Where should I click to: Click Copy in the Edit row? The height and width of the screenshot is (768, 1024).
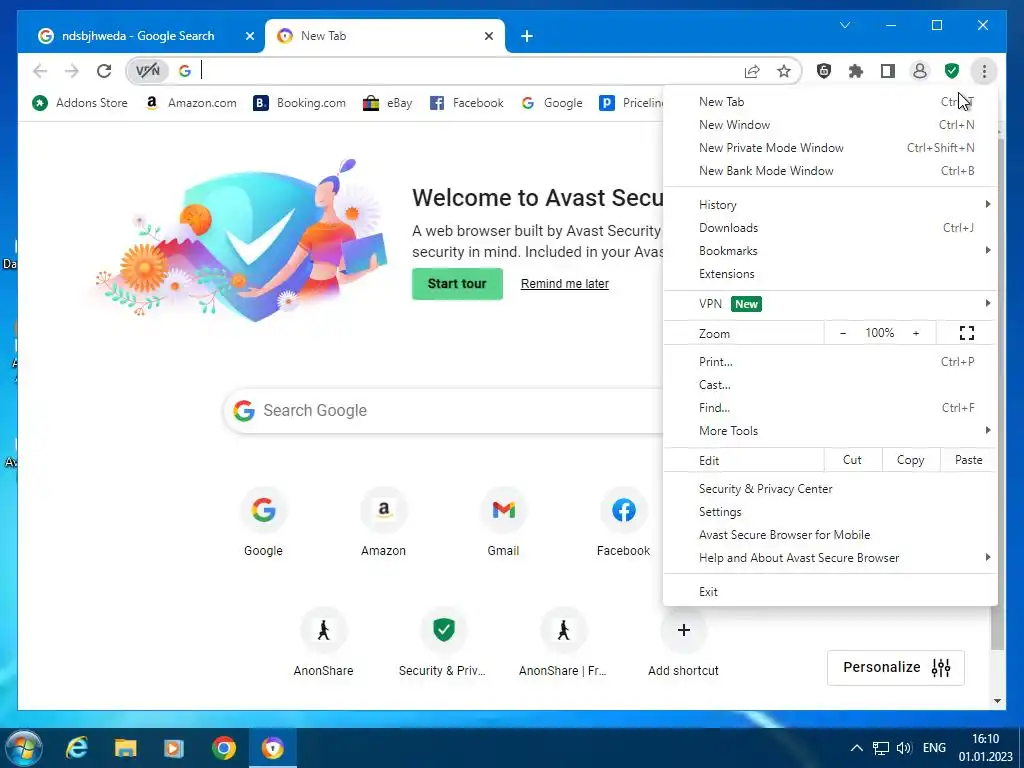tap(910, 460)
